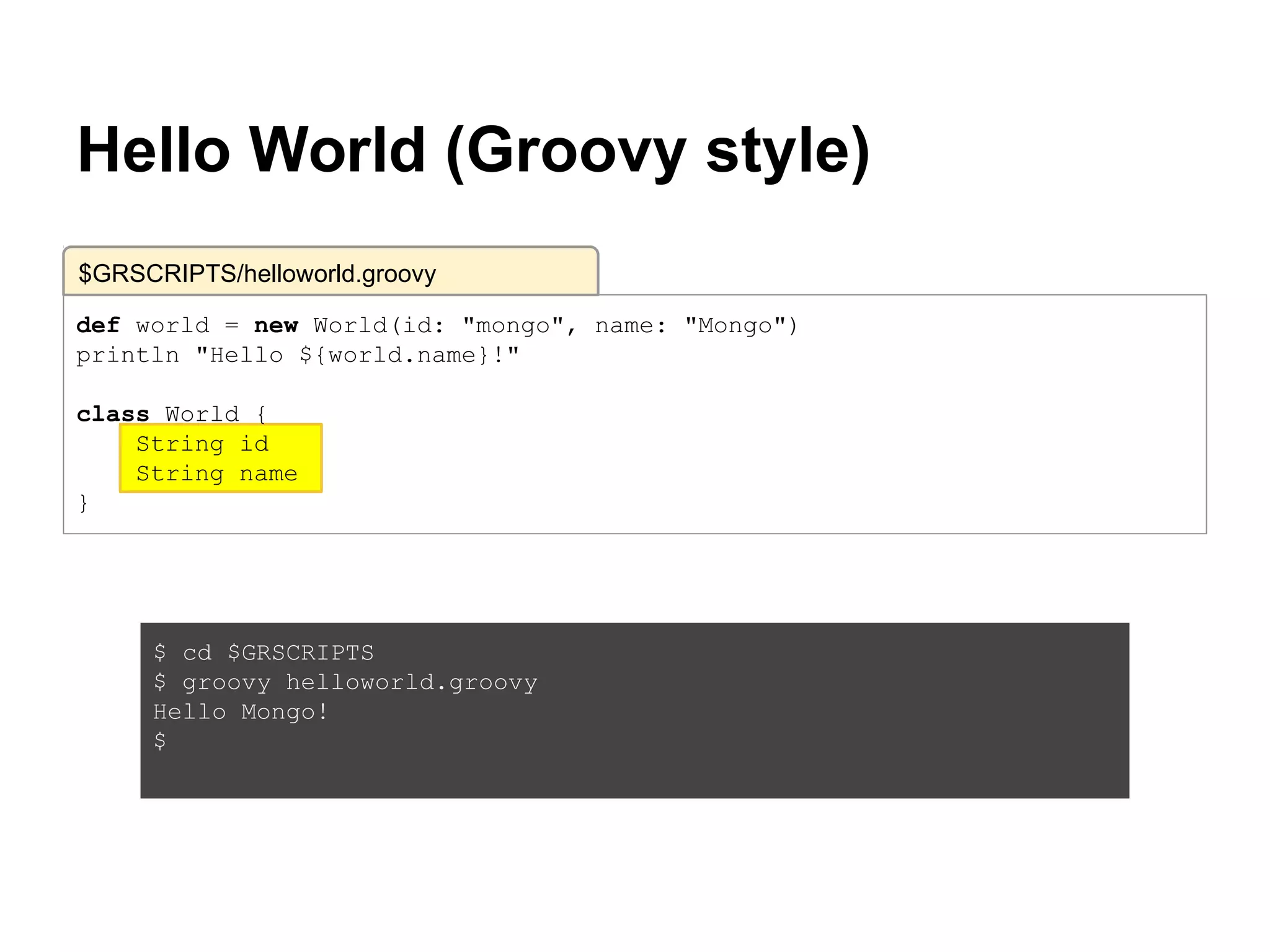Select the '$GRSCRIPTS/helloworld.groovy' file label
Viewport: 1270px width, 952px height.
(x=257, y=273)
